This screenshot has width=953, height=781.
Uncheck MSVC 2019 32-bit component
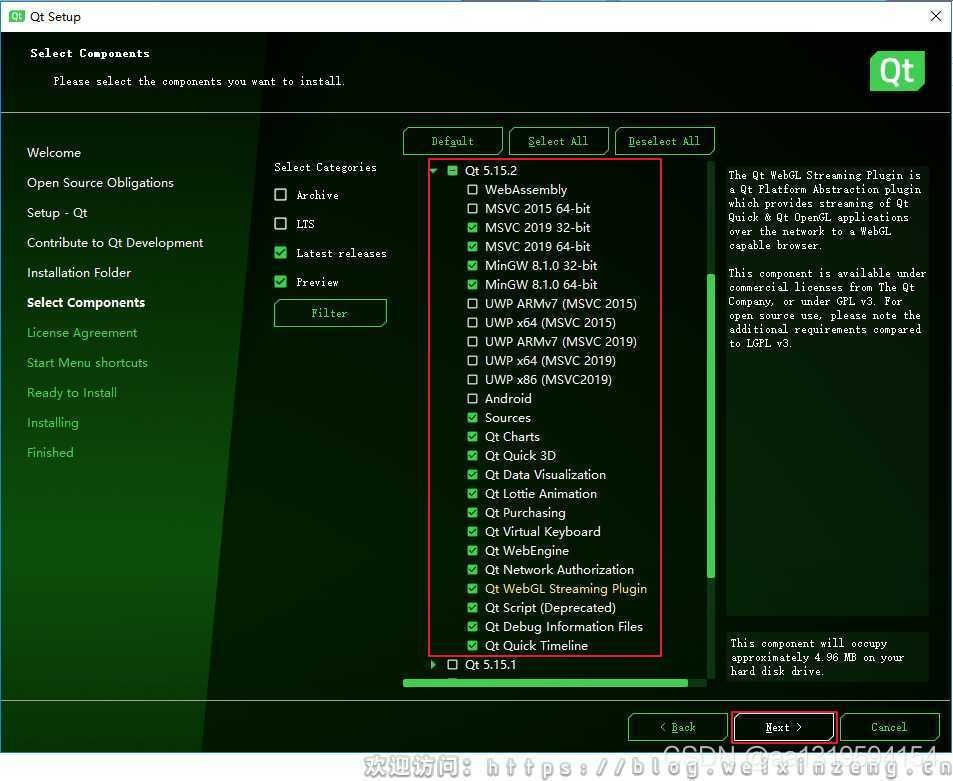472,227
